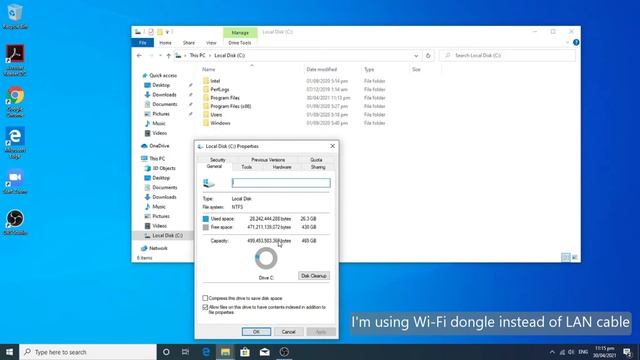Image resolution: width=640 pixels, height=360 pixels.
Task: Open the Home ribbon tab
Action: pyautogui.click(x=165, y=43)
